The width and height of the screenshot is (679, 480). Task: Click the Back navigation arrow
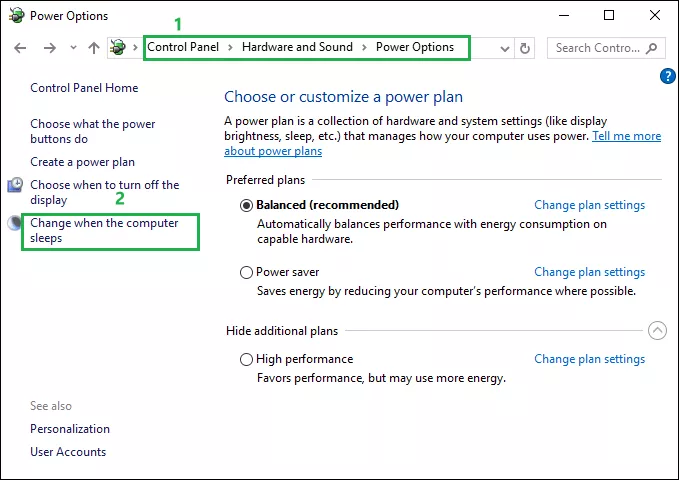click(x=20, y=48)
